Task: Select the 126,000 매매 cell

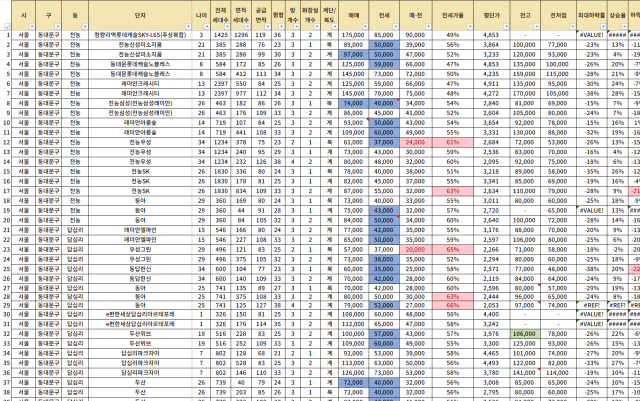Action: (353, 373)
